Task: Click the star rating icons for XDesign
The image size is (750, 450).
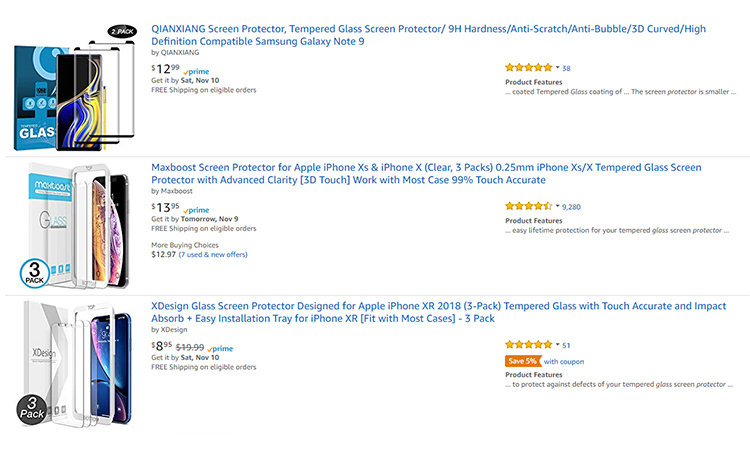Action: [x=529, y=344]
